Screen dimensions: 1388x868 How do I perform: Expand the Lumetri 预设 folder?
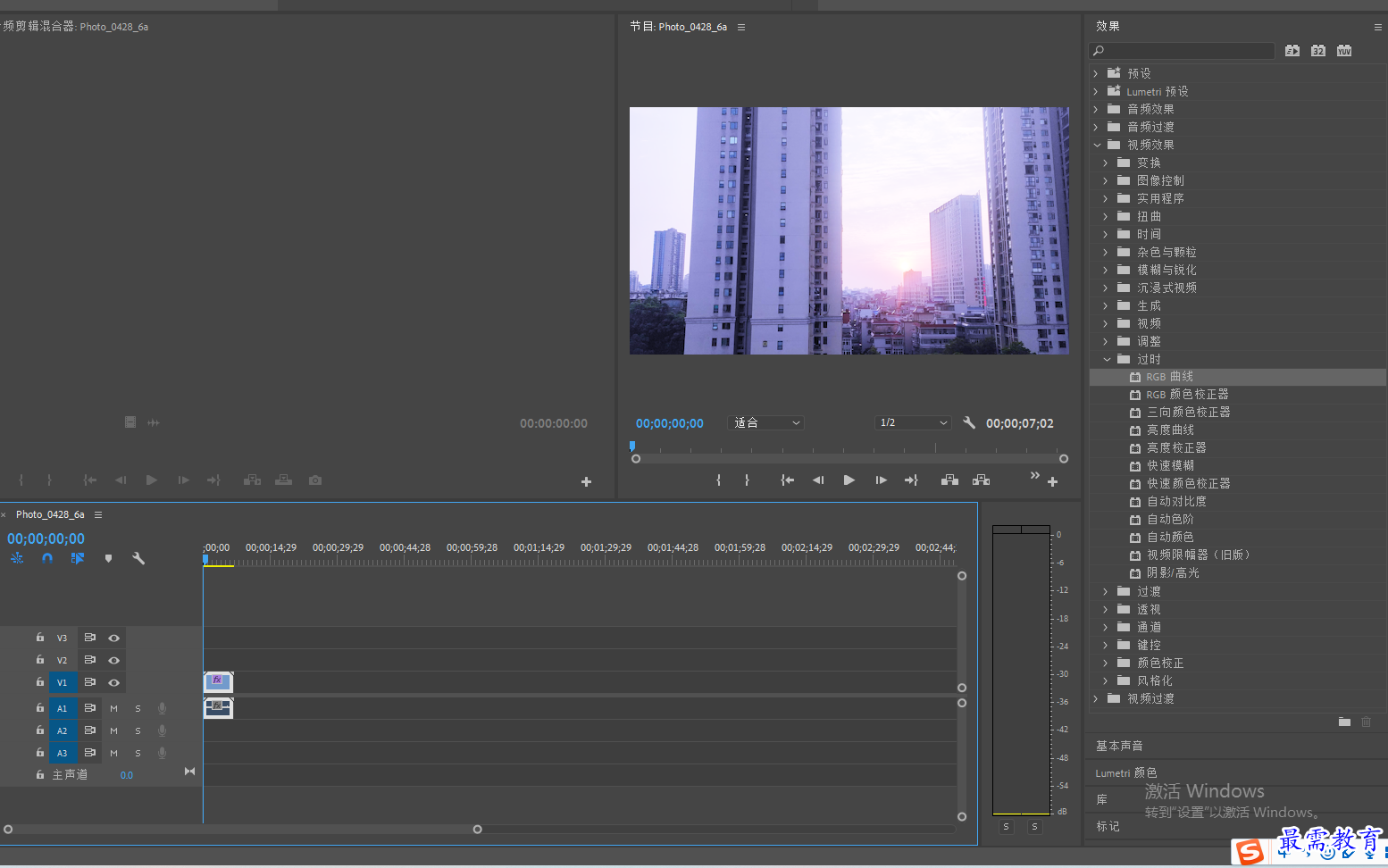click(1096, 91)
